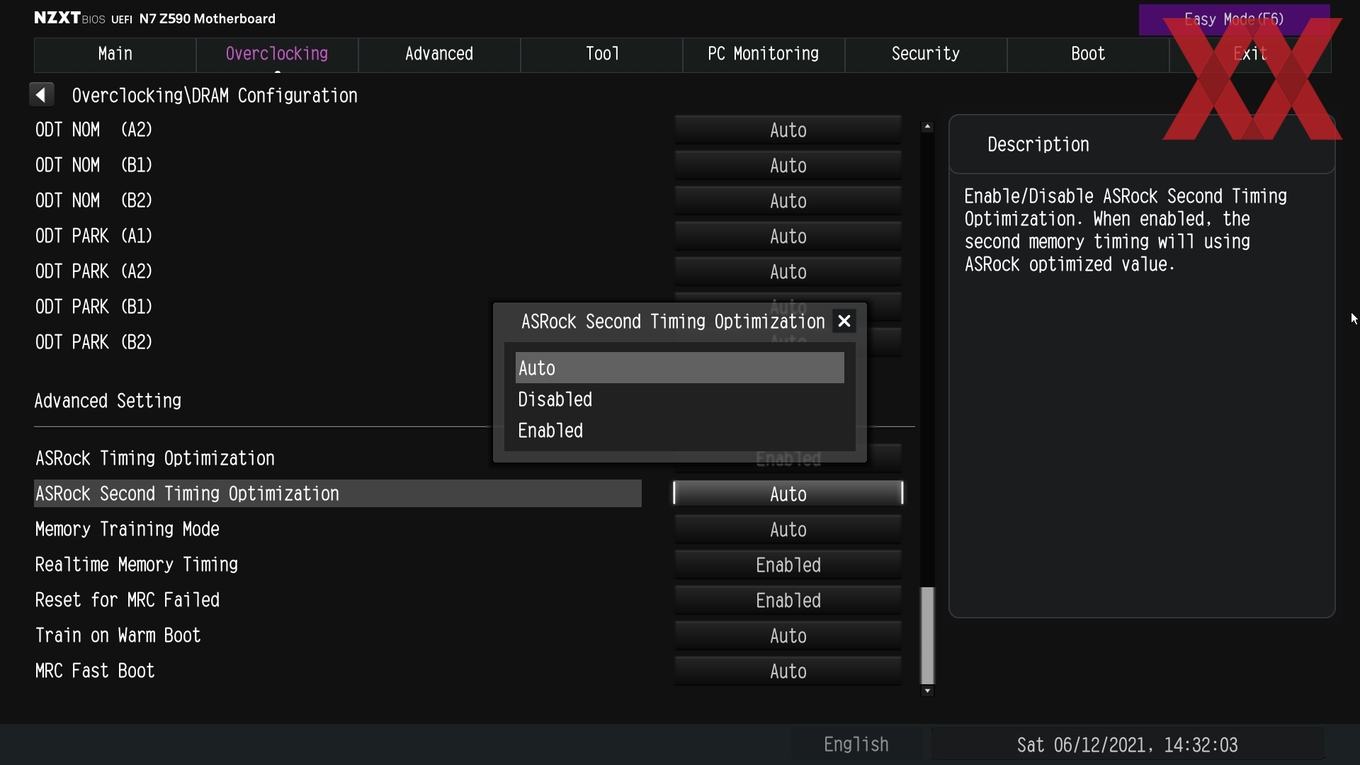Image resolution: width=1360 pixels, height=765 pixels.
Task: Click the Overclocking\DRAM Configuration breadcrumb text
Action: (215, 96)
